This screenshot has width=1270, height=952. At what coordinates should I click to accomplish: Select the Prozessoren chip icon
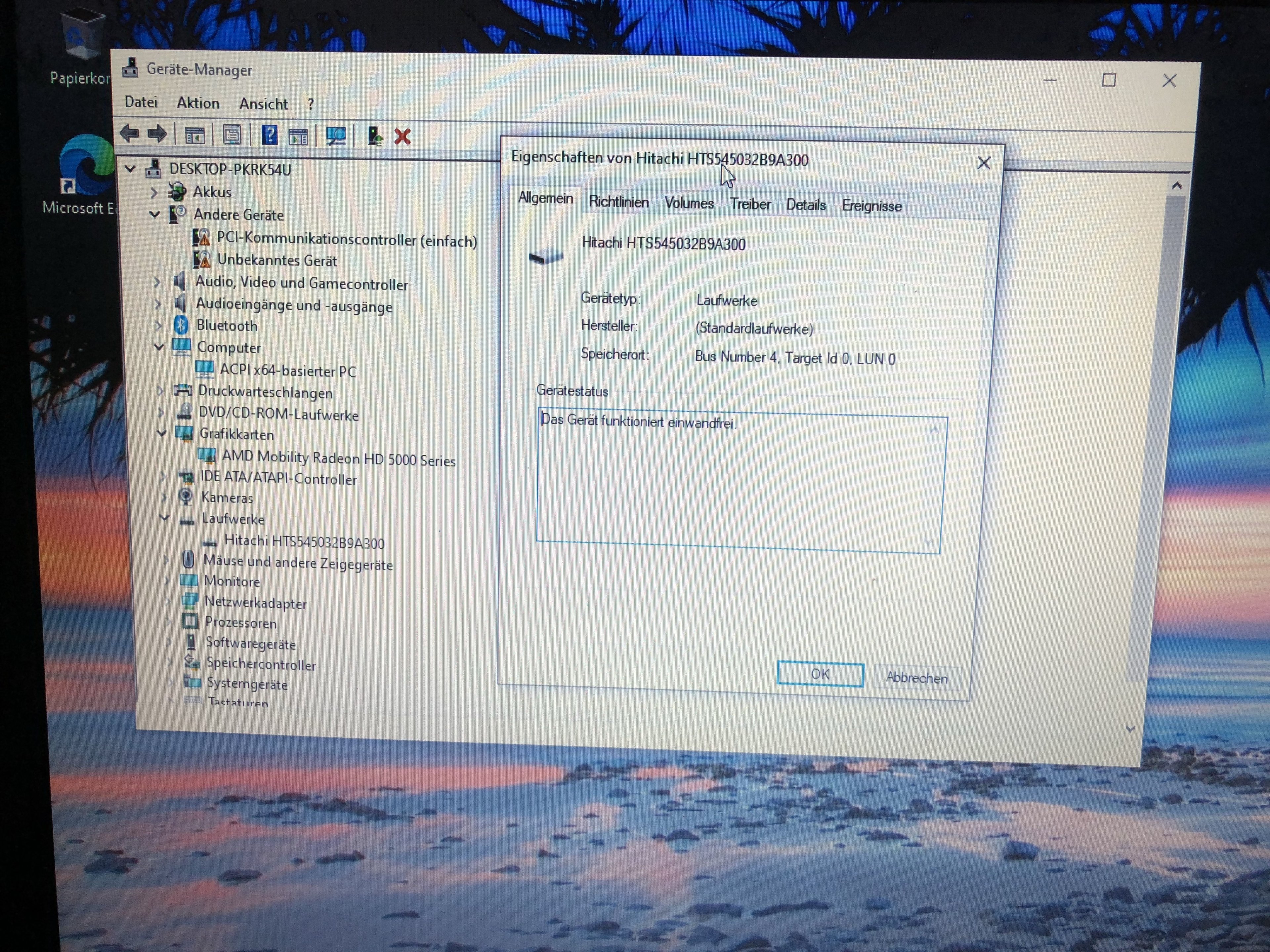[190, 621]
